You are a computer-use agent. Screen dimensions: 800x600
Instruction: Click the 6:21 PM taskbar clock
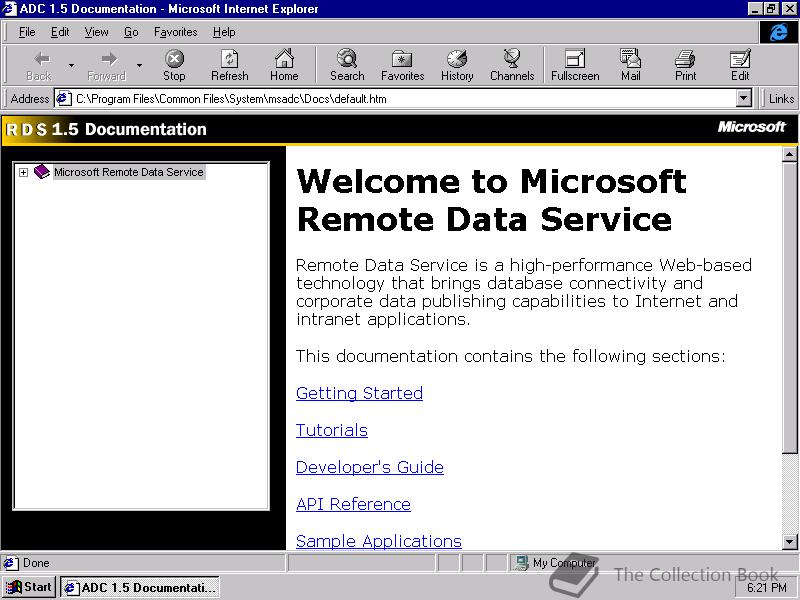coord(766,588)
